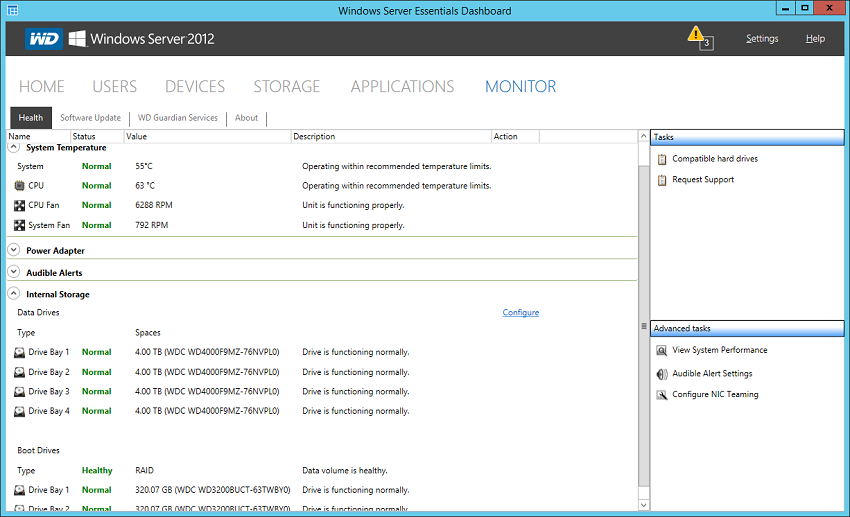Click the Tasks panel header
The height and width of the screenshot is (517, 850).
pos(747,137)
